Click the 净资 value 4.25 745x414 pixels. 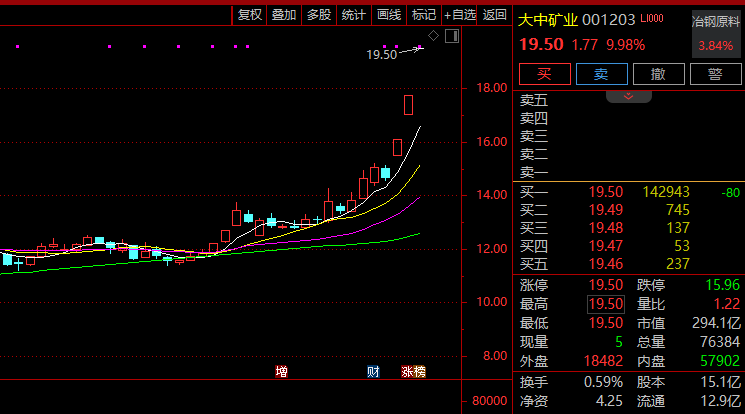609,401
